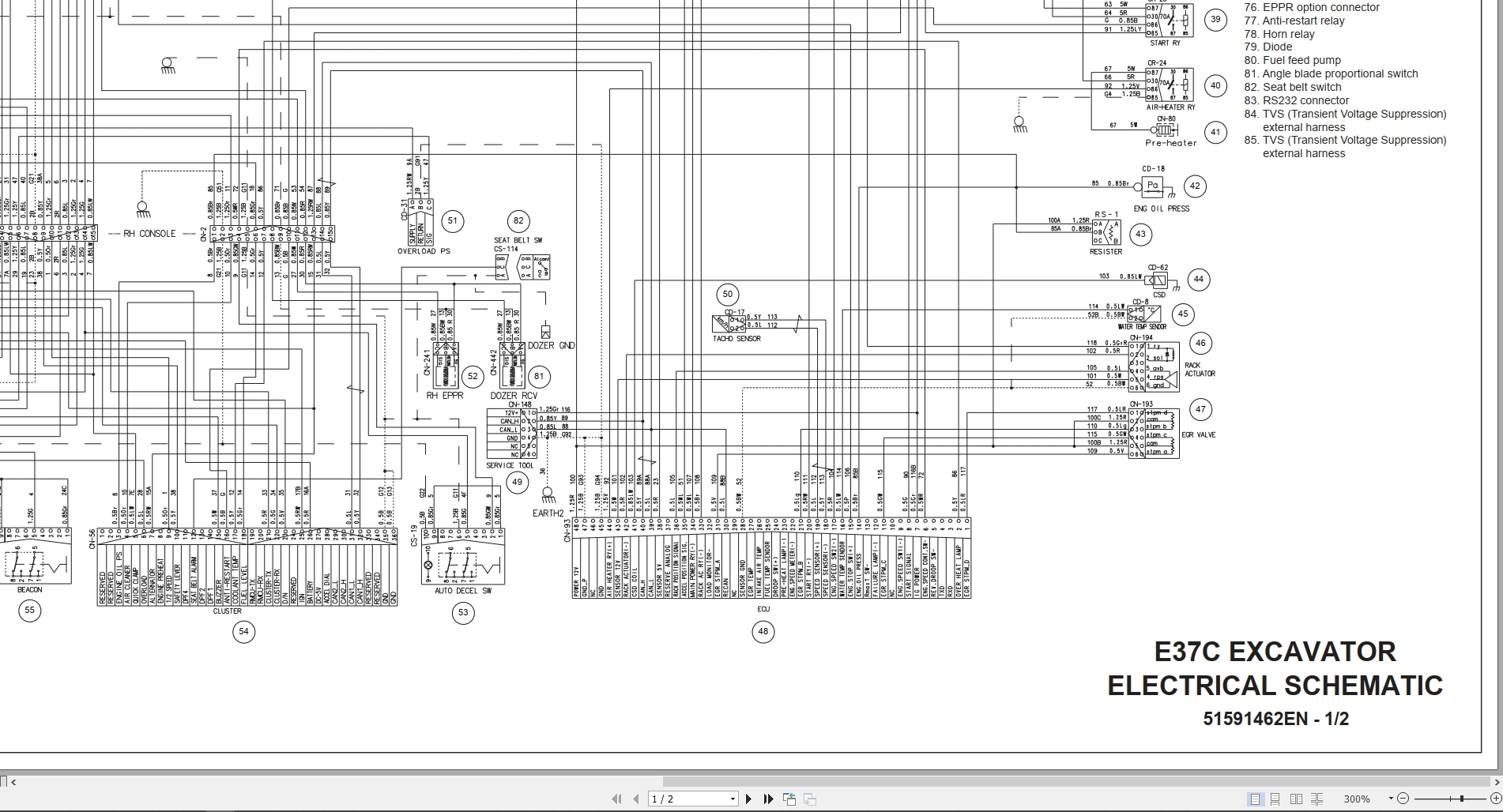
Task: Toggle continuous facing pages layout
Action: (x=1317, y=799)
